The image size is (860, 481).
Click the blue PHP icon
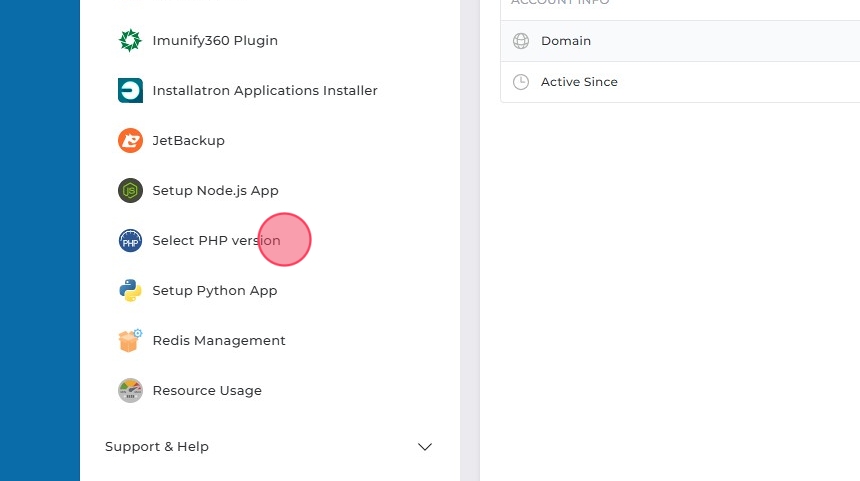[130, 241]
